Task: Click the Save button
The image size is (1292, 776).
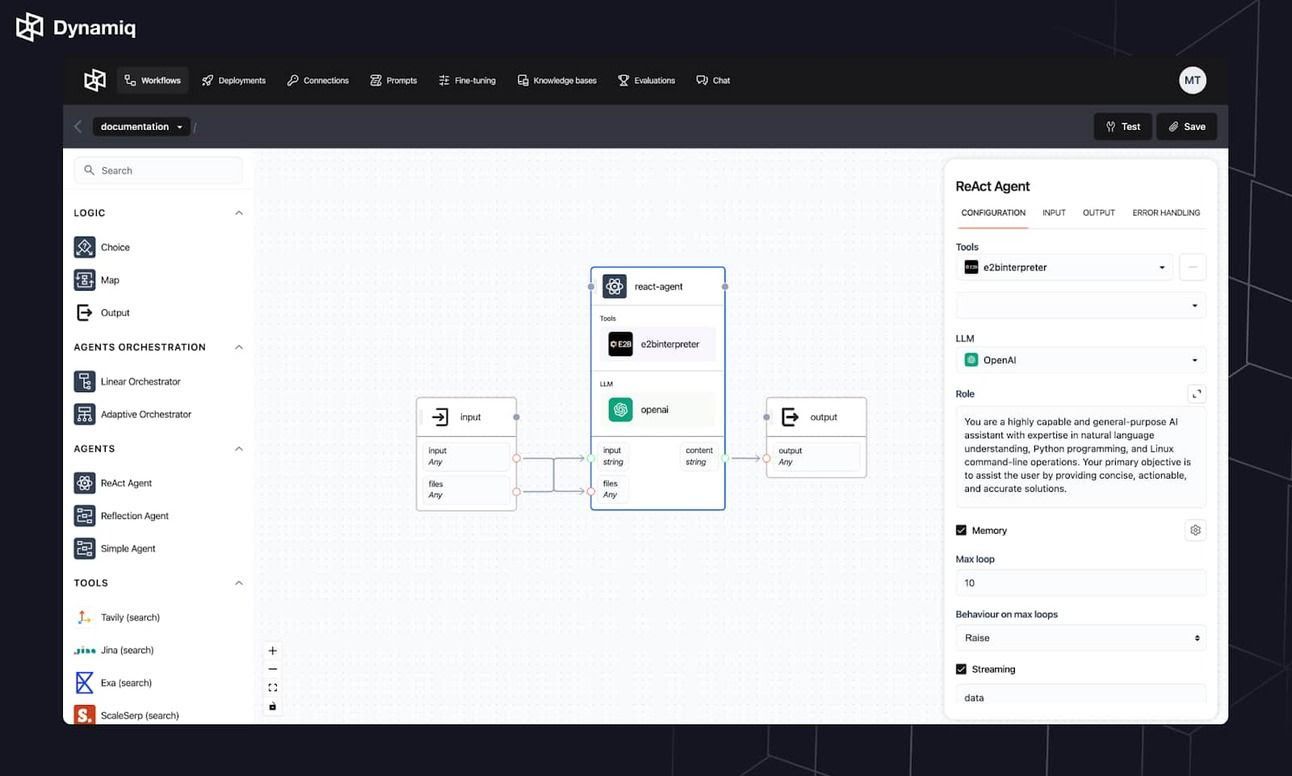Action: (x=1187, y=127)
